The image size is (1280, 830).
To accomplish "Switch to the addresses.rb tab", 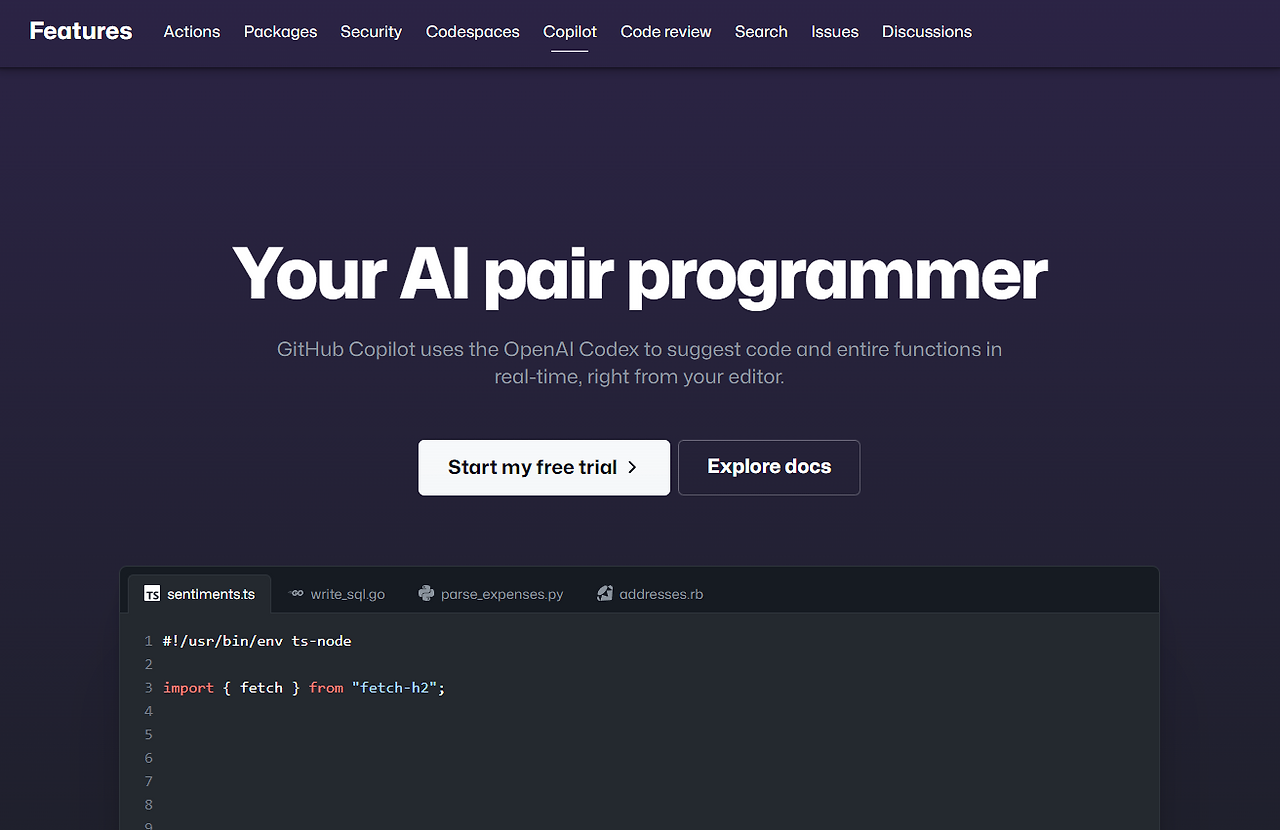I will click(650, 594).
